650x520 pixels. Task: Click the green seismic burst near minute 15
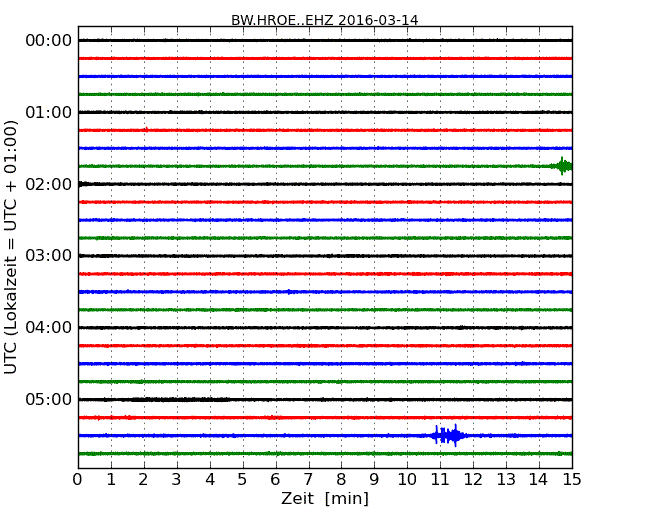coord(562,166)
